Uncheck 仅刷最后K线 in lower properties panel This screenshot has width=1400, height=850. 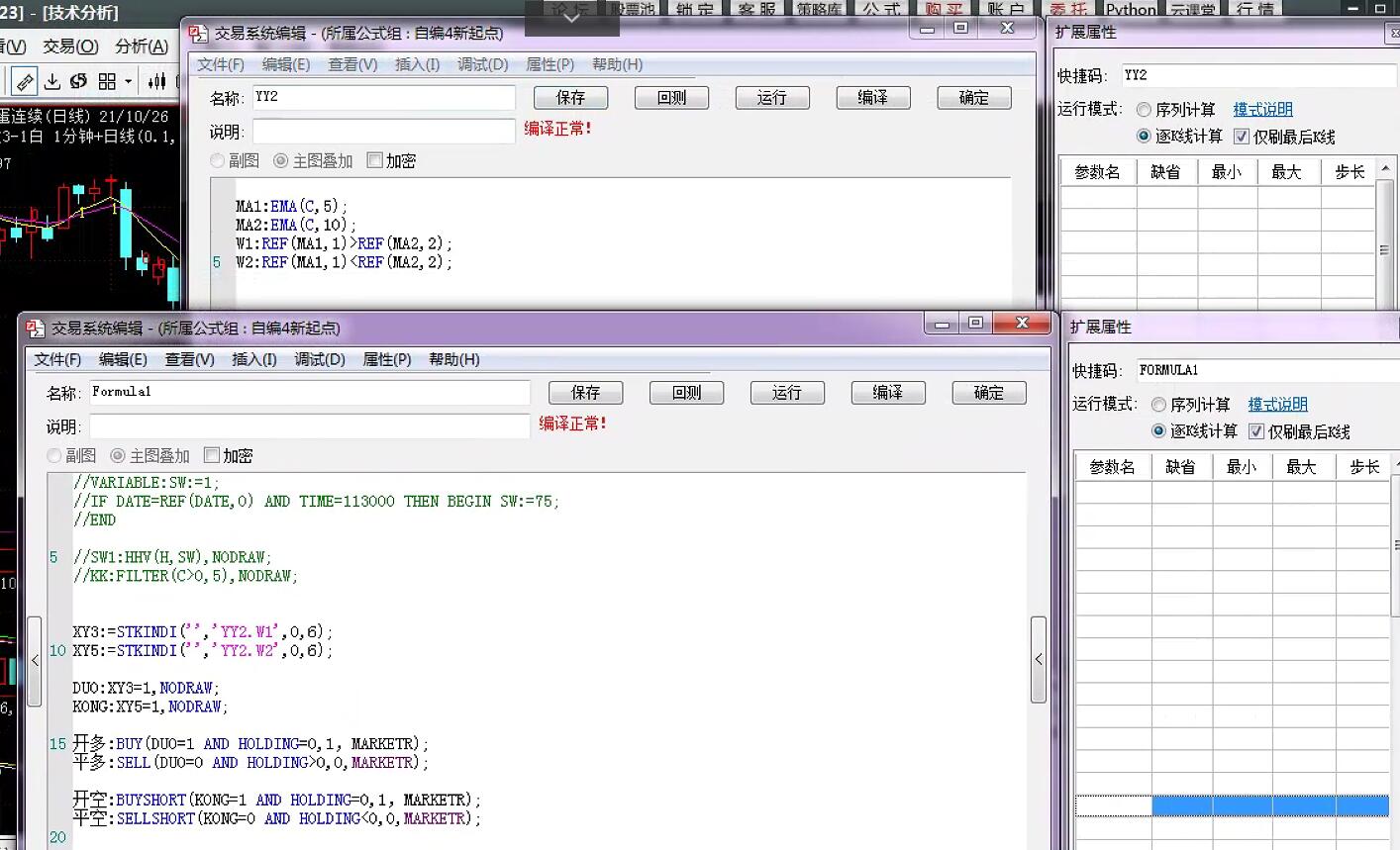[1256, 431]
